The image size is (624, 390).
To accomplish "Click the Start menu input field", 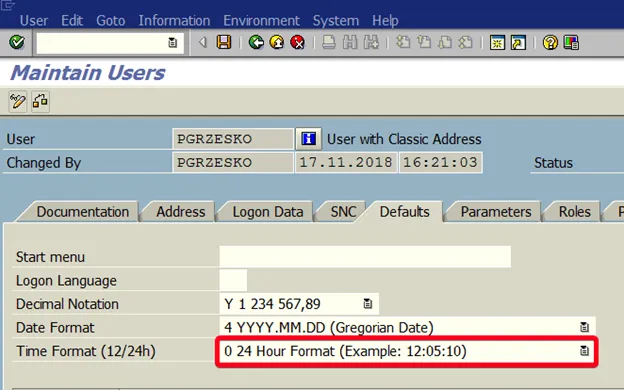I will coord(365,257).
